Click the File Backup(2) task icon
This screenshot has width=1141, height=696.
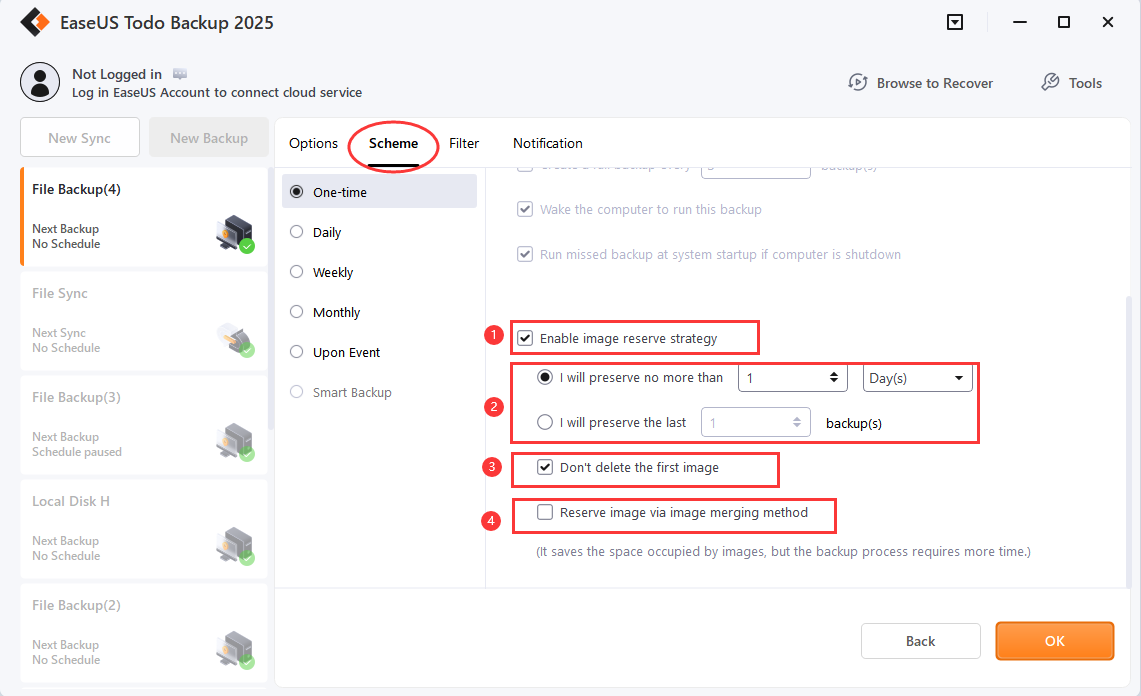click(235, 651)
